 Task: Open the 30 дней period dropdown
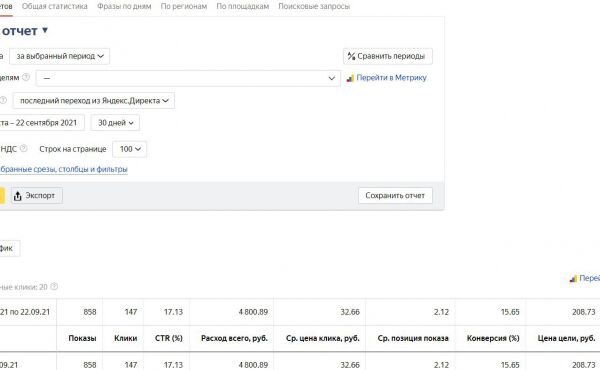[x=115, y=123]
